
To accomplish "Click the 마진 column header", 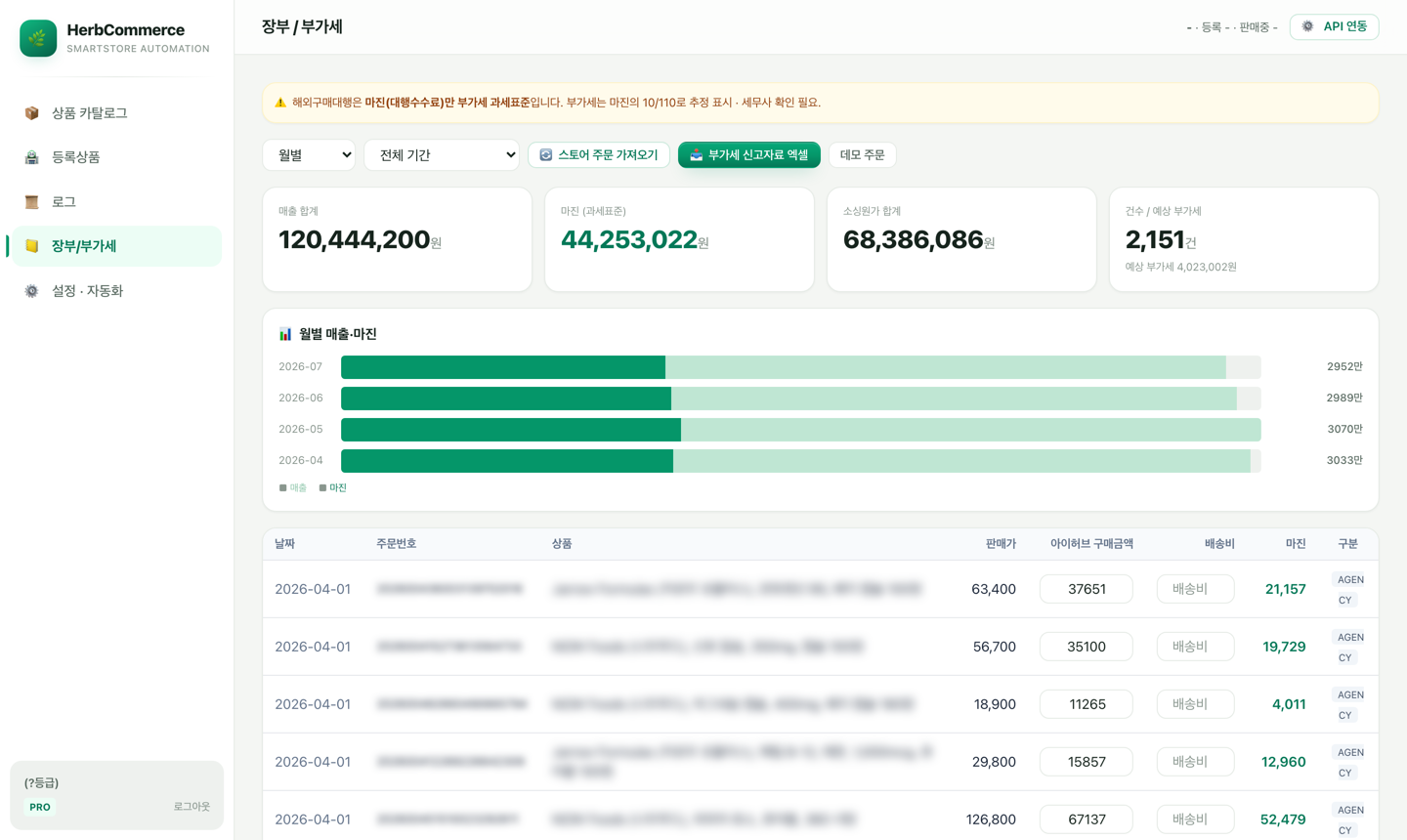I will click(x=1296, y=544).
